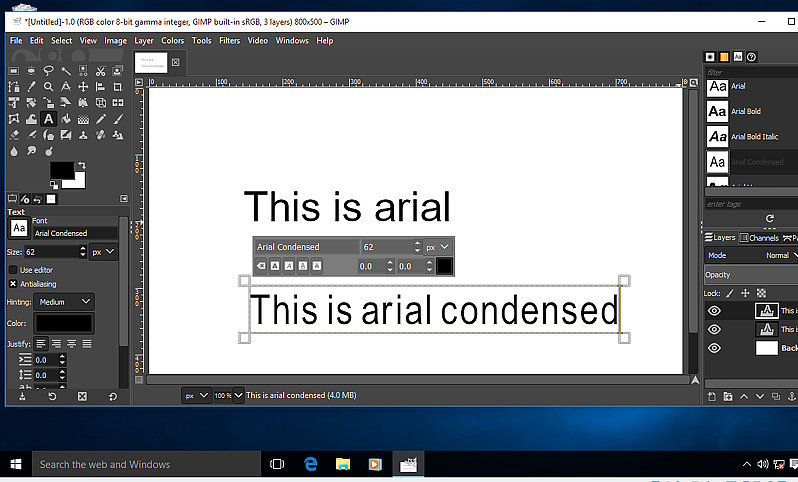The image size is (798, 482).
Task: Select the Fuzzy Select magic wand tool
Action: 66,71
